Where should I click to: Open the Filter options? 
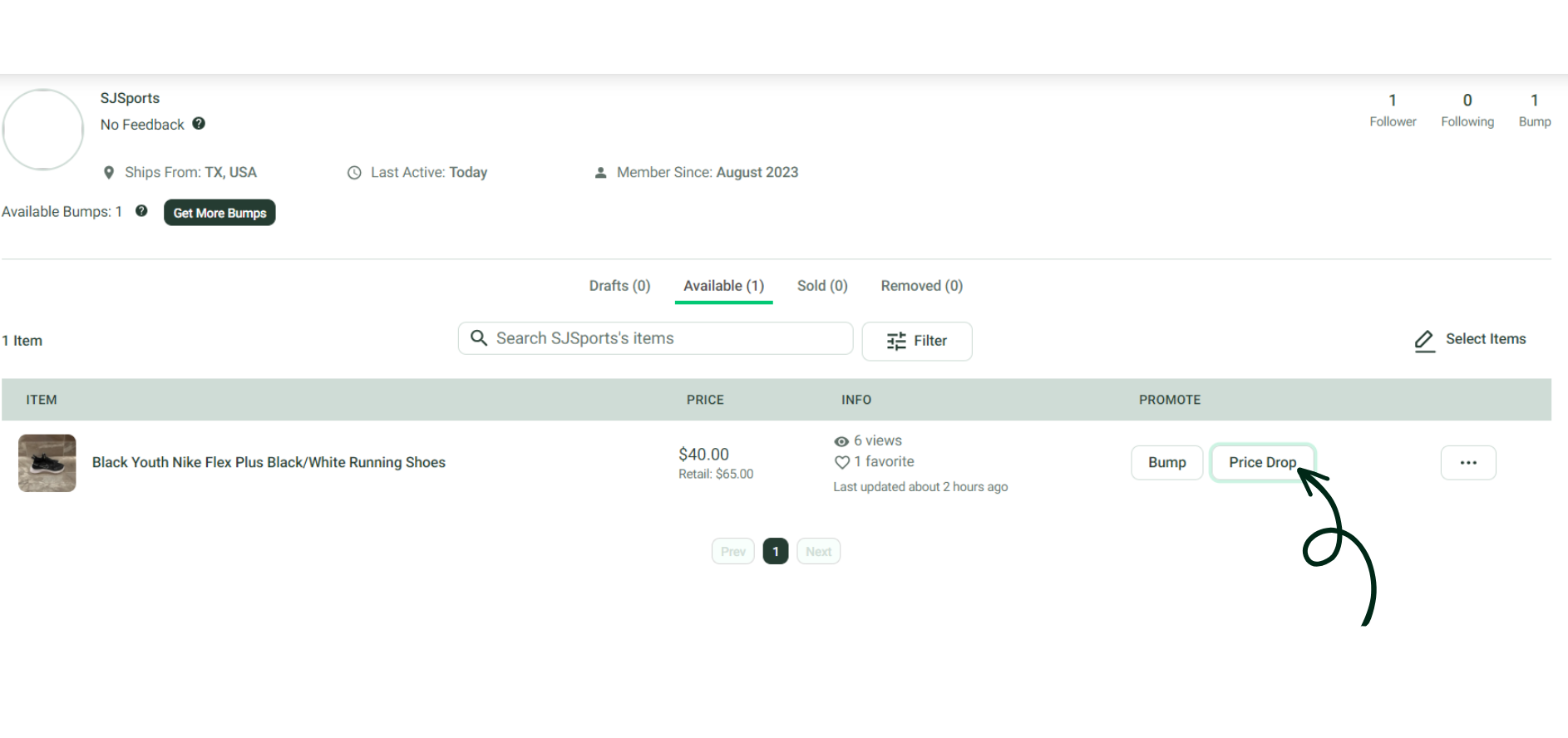tap(916, 342)
